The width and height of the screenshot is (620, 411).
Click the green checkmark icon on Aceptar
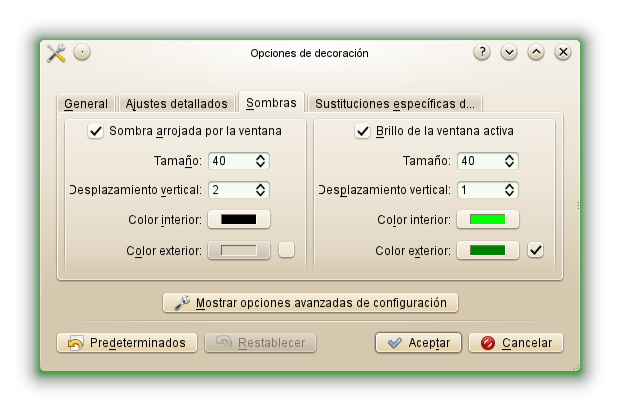coord(393,343)
